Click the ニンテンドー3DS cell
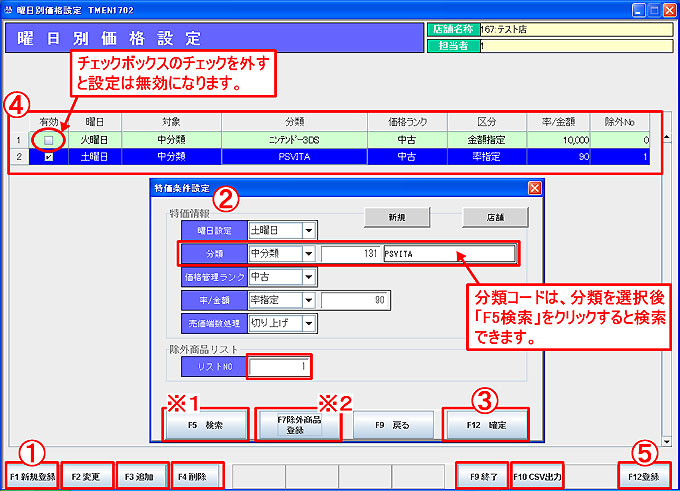Image resolution: width=680 pixels, height=491 pixels. pyautogui.click(x=294, y=140)
